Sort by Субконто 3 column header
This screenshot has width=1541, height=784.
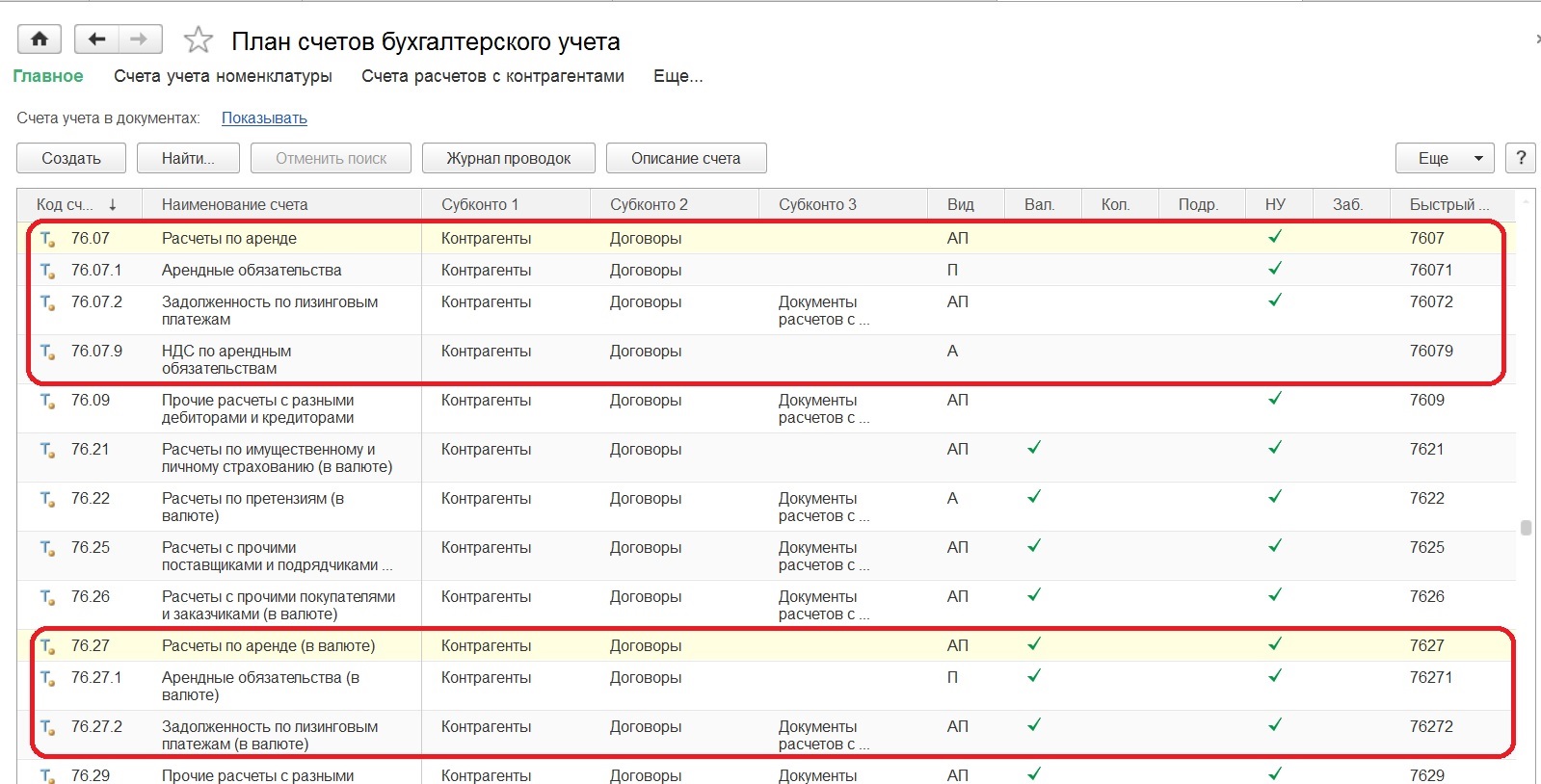[x=843, y=204]
